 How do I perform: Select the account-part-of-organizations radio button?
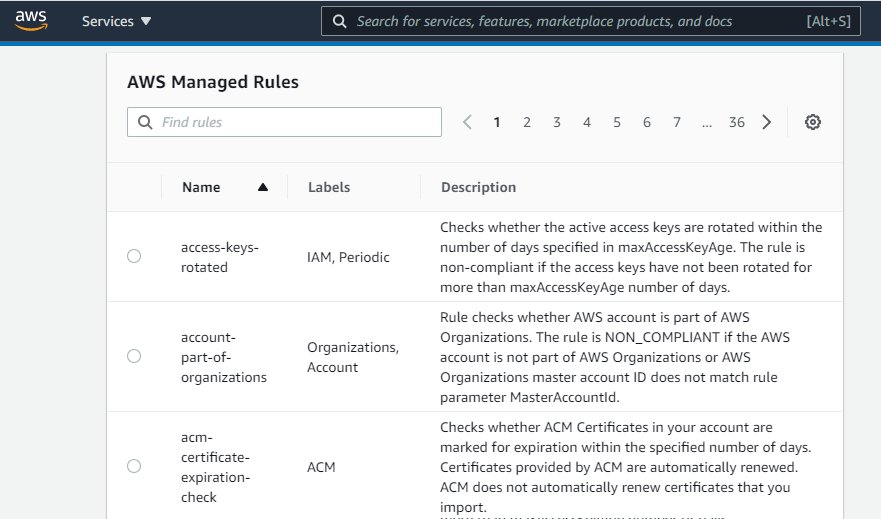click(x=134, y=356)
